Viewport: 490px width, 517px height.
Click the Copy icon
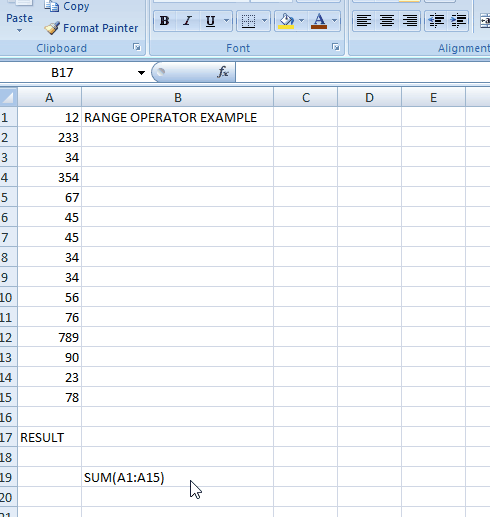click(52, 6)
